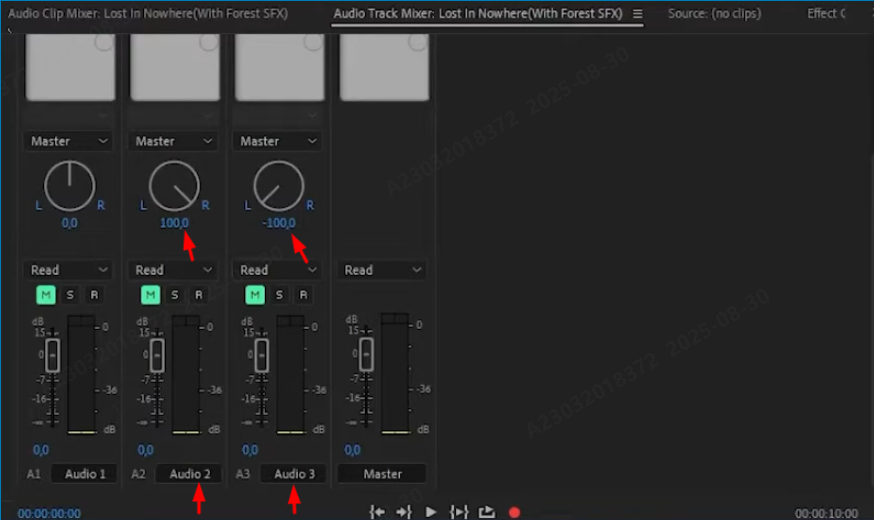Click Audio 2 volume value 0,0
874x520 pixels.
(145, 450)
